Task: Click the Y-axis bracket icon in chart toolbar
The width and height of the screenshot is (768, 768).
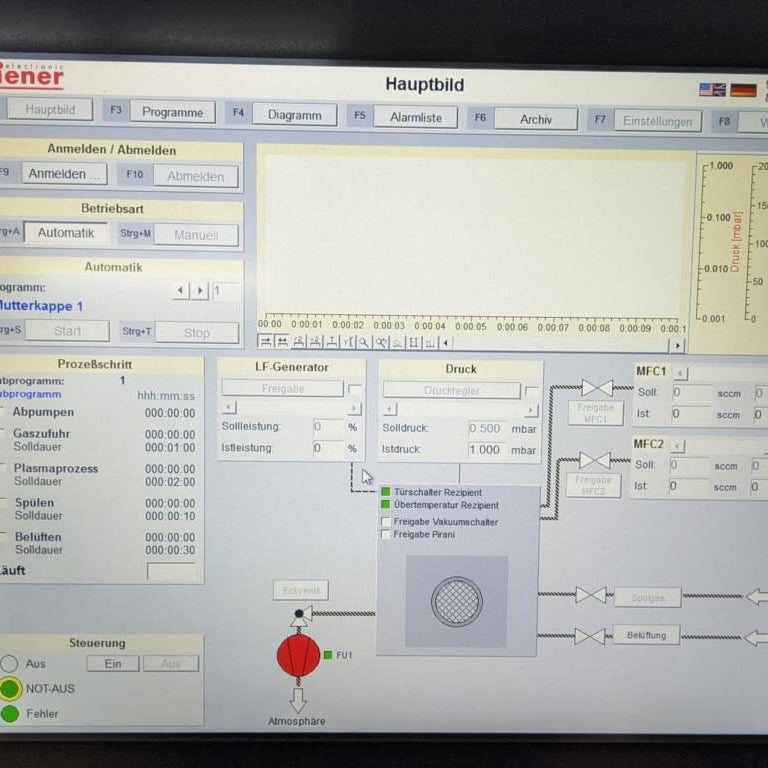Action: (348, 342)
